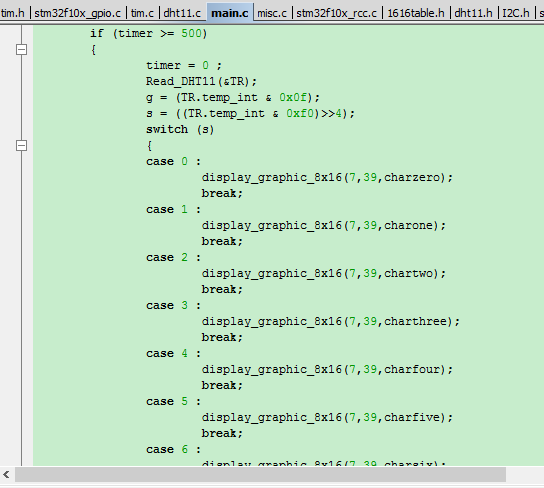
Task: Open the dht11.c file tab
Action: coord(182,13)
